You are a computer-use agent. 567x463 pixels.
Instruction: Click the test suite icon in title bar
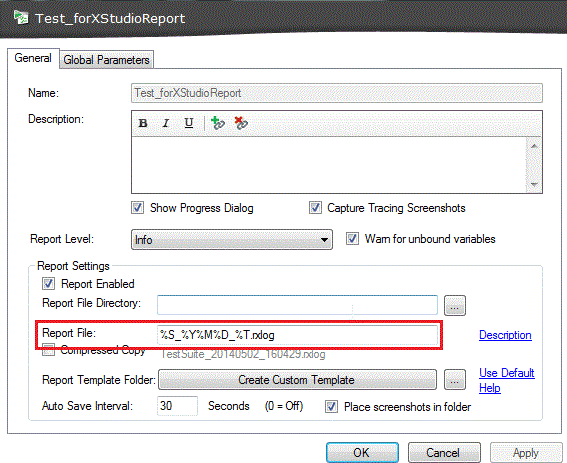(20, 17)
